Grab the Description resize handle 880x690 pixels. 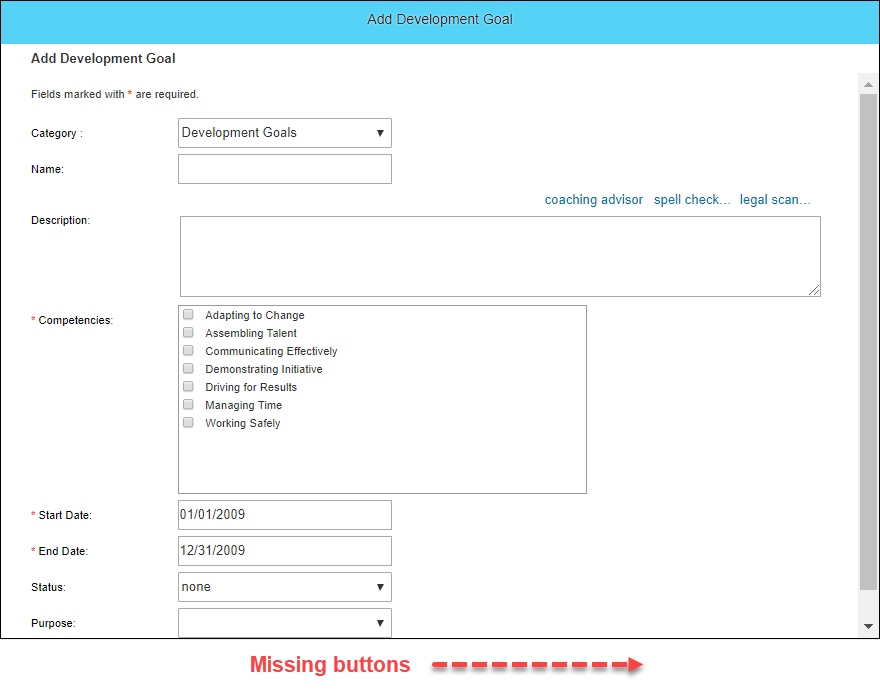pyautogui.click(x=814, y=290)
